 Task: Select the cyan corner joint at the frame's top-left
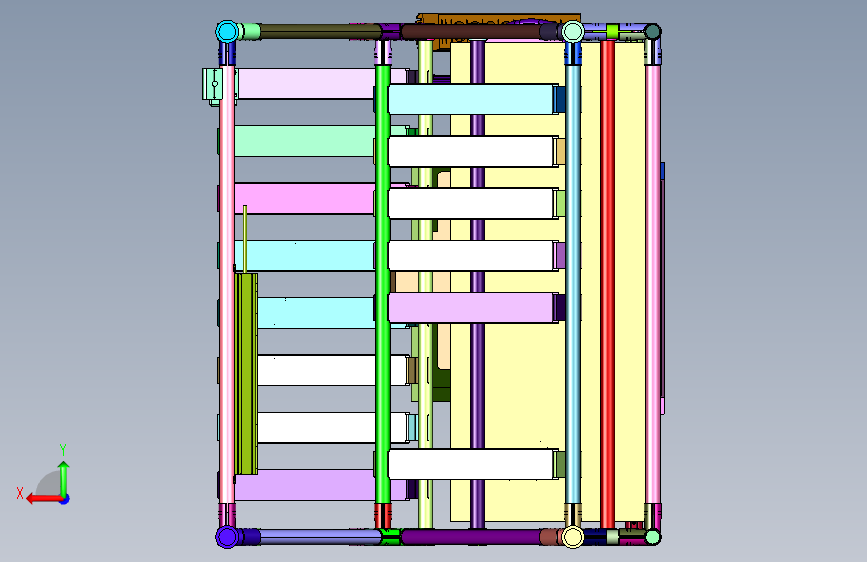pos(227,32)
